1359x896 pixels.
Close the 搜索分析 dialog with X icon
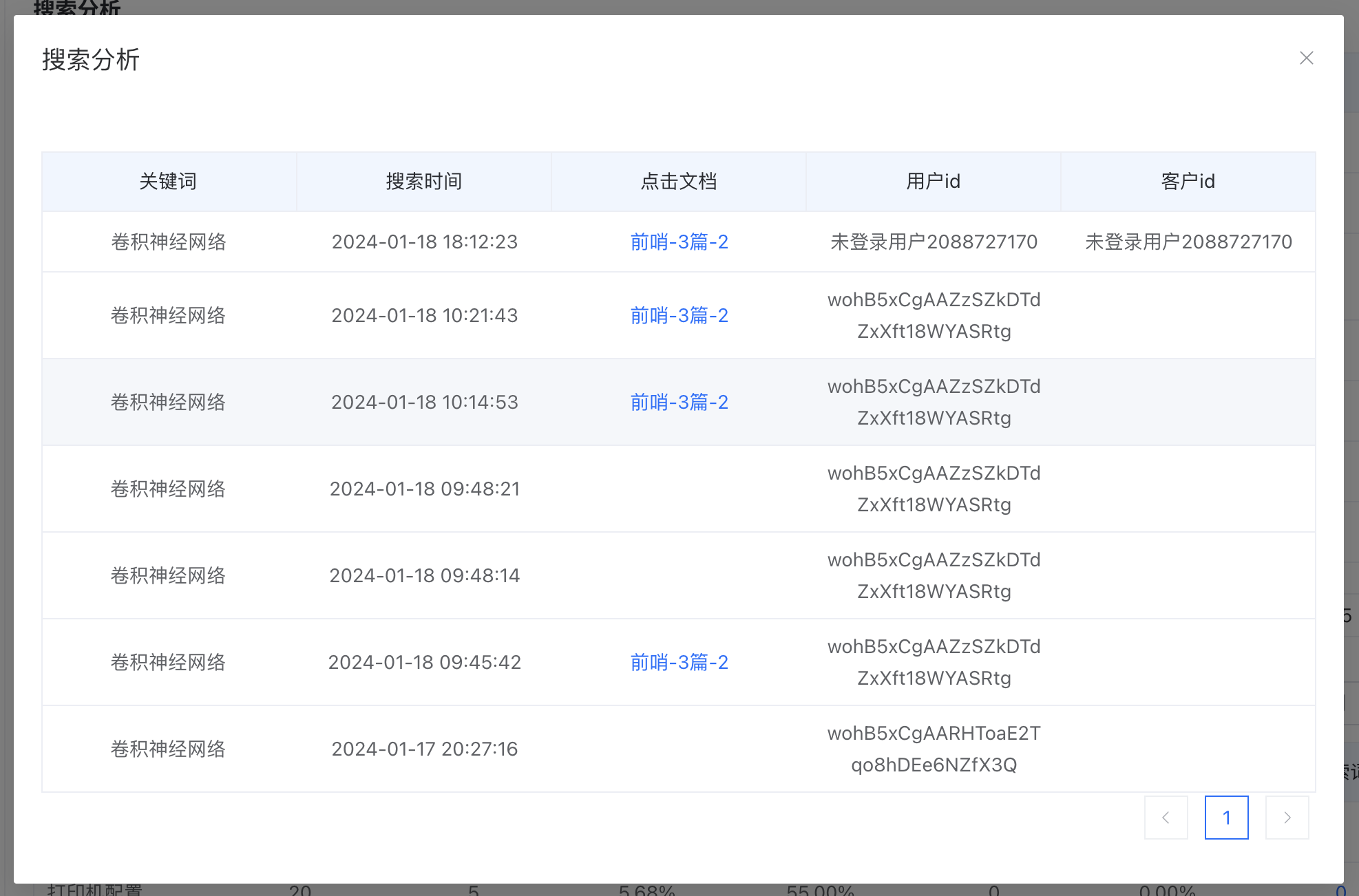tap(1306, 58)
